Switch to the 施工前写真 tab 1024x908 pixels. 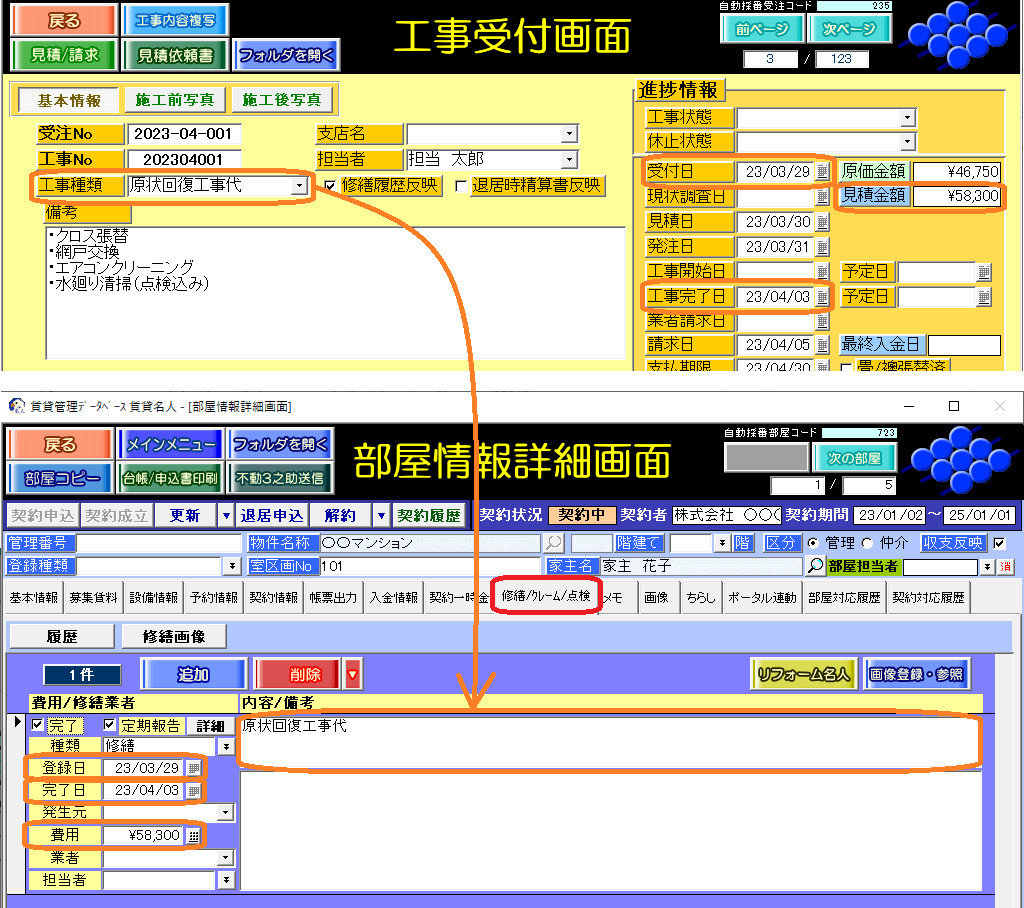coord(175,100)
